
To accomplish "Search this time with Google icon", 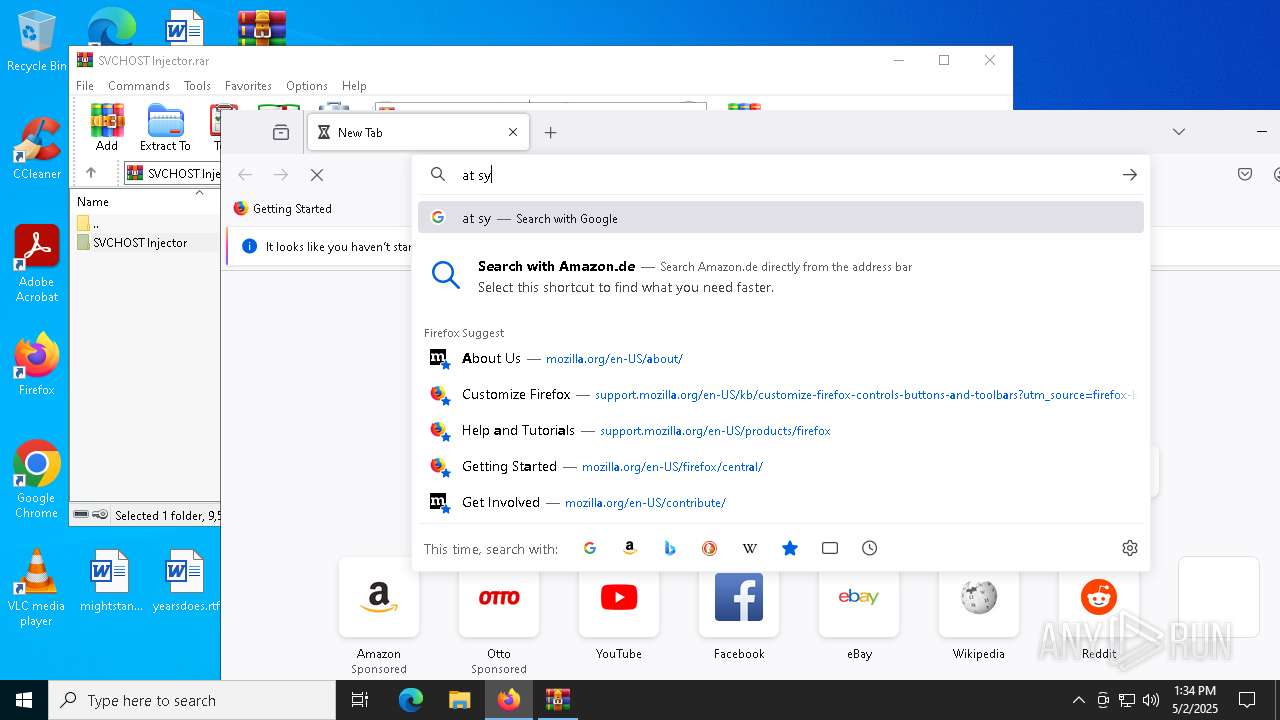I will point(590,548).
